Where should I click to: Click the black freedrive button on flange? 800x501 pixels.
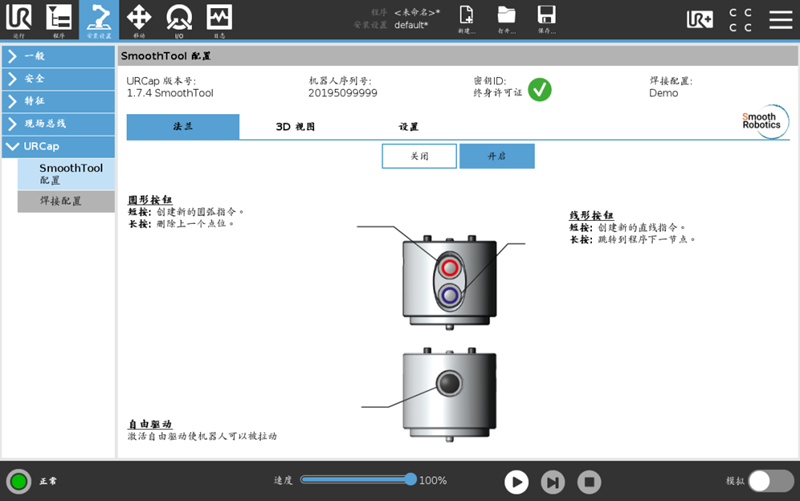[x=449, y=383]
